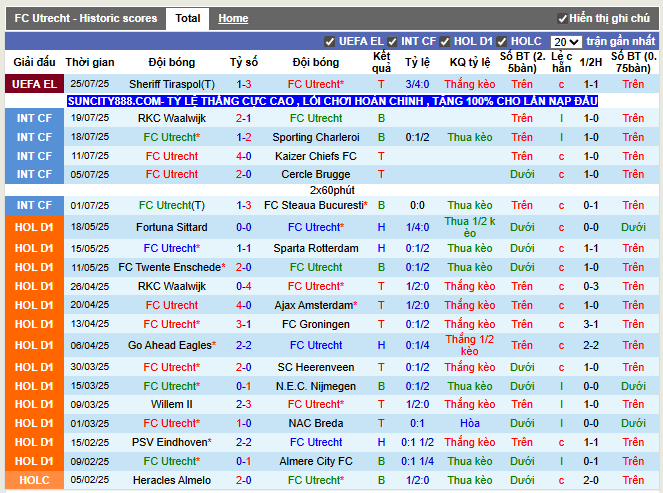663x493 pixels.
Task: Open Fortuna Sittard team link
Action: click(x=172, y=227)
